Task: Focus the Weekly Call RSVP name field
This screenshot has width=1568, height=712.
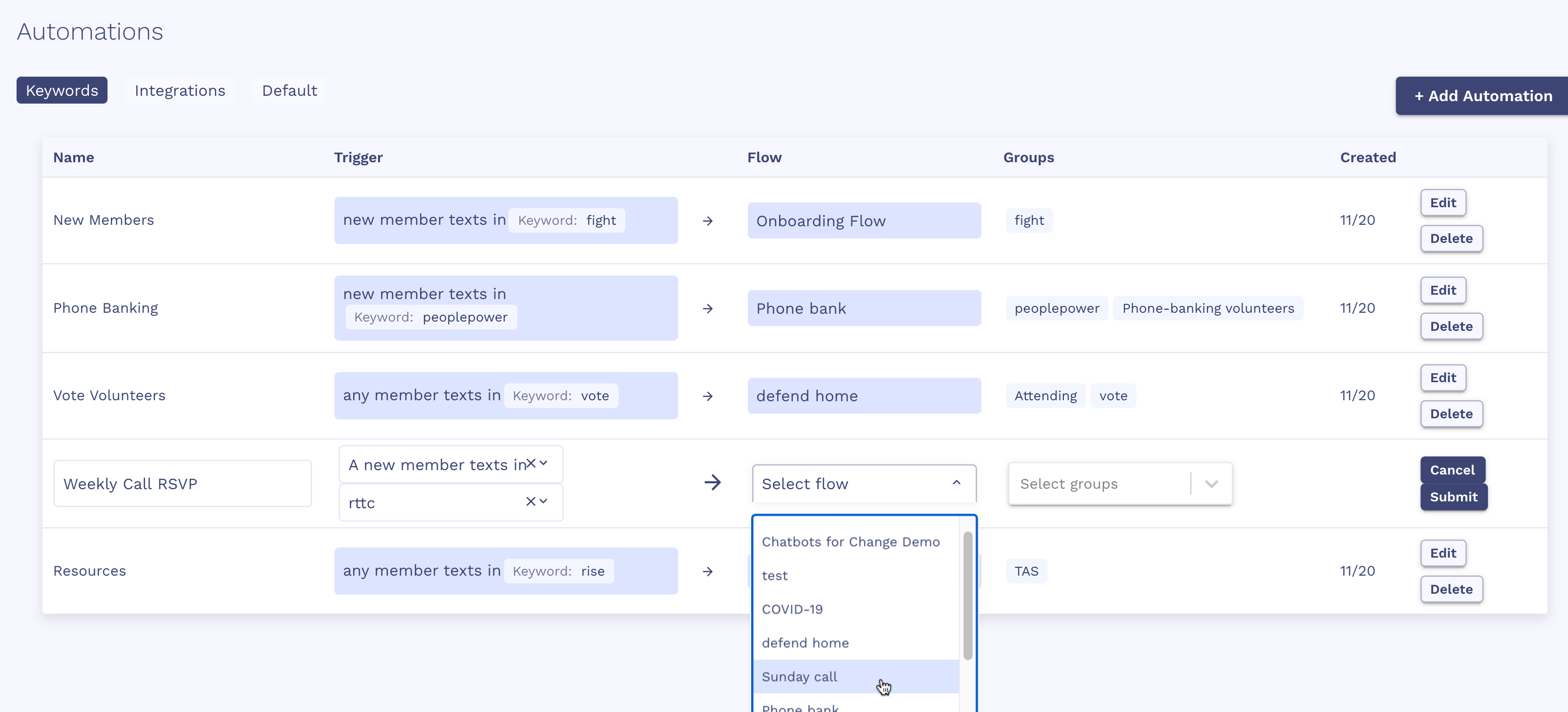Action: 183,484
